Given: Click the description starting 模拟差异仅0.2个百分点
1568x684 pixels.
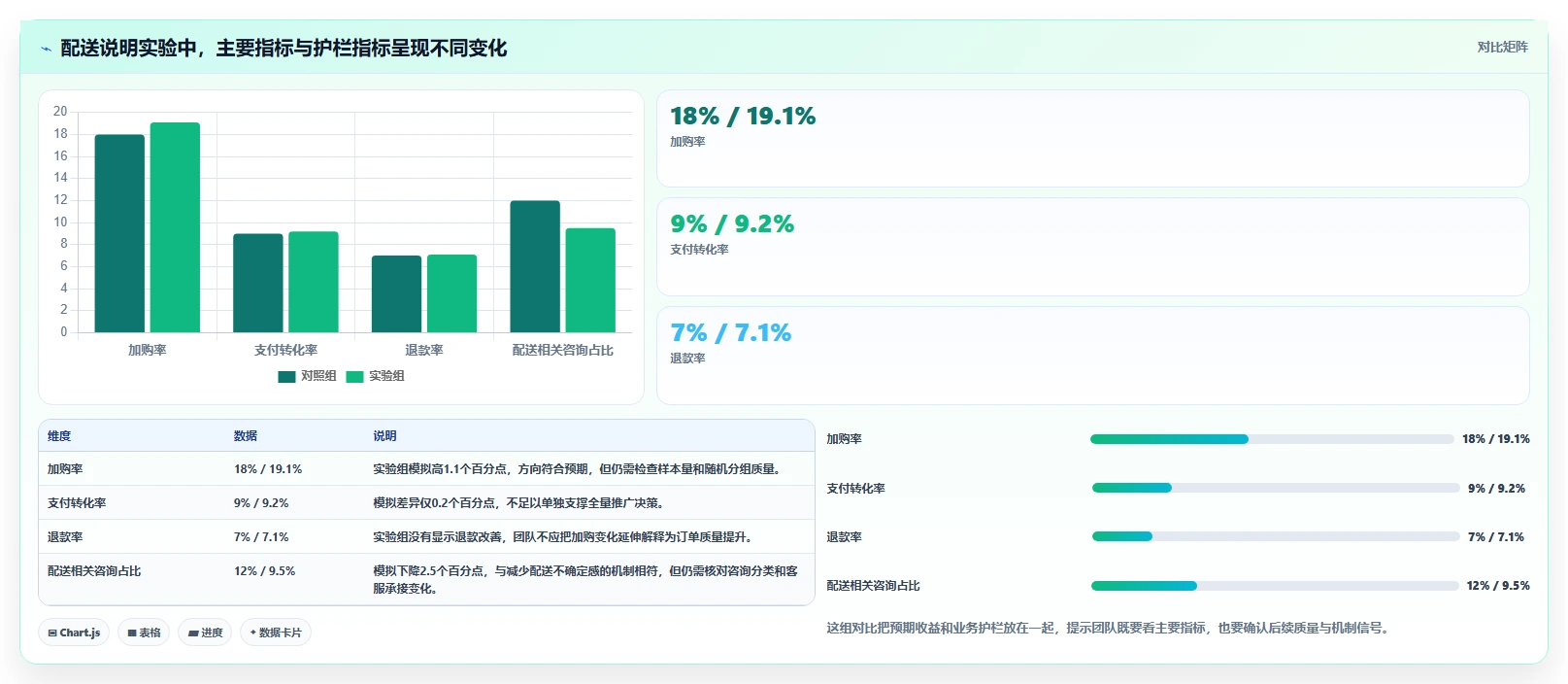Looking at the screenshot, I should 519,503.
